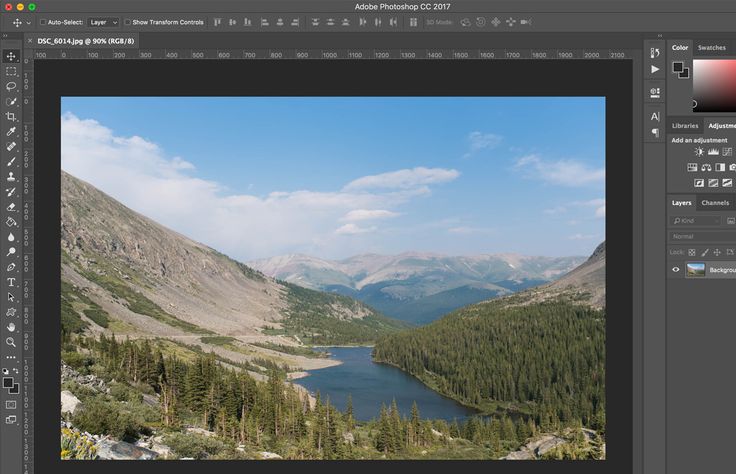
Task: Change the screen mode
Action: 11,420
